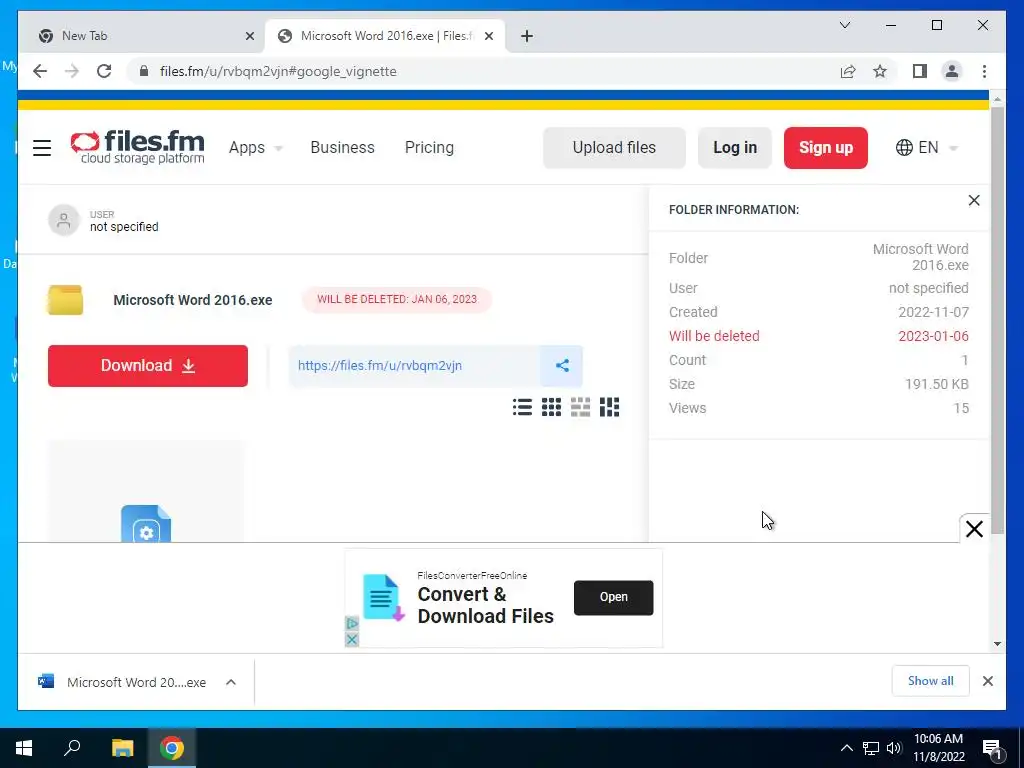
Task: Click the red Download button
Action: (x=148, y=366)
